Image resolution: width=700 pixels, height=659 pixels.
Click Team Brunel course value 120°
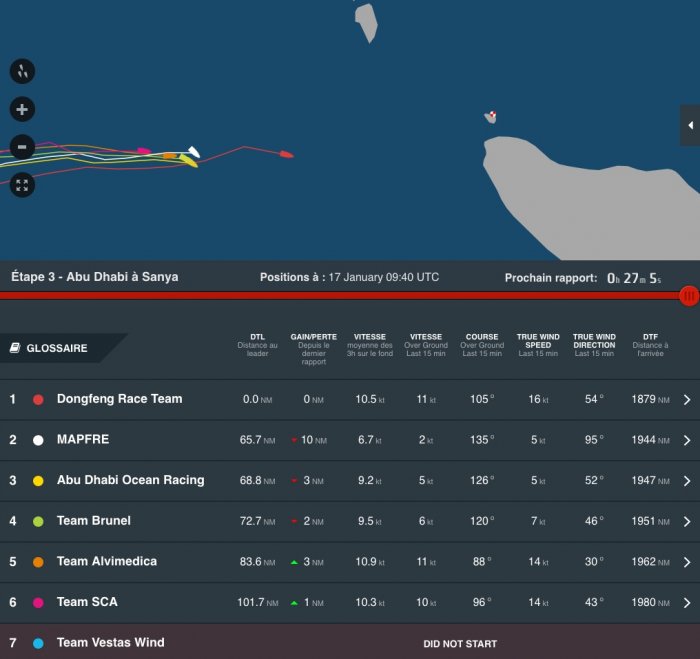(482, 521)
